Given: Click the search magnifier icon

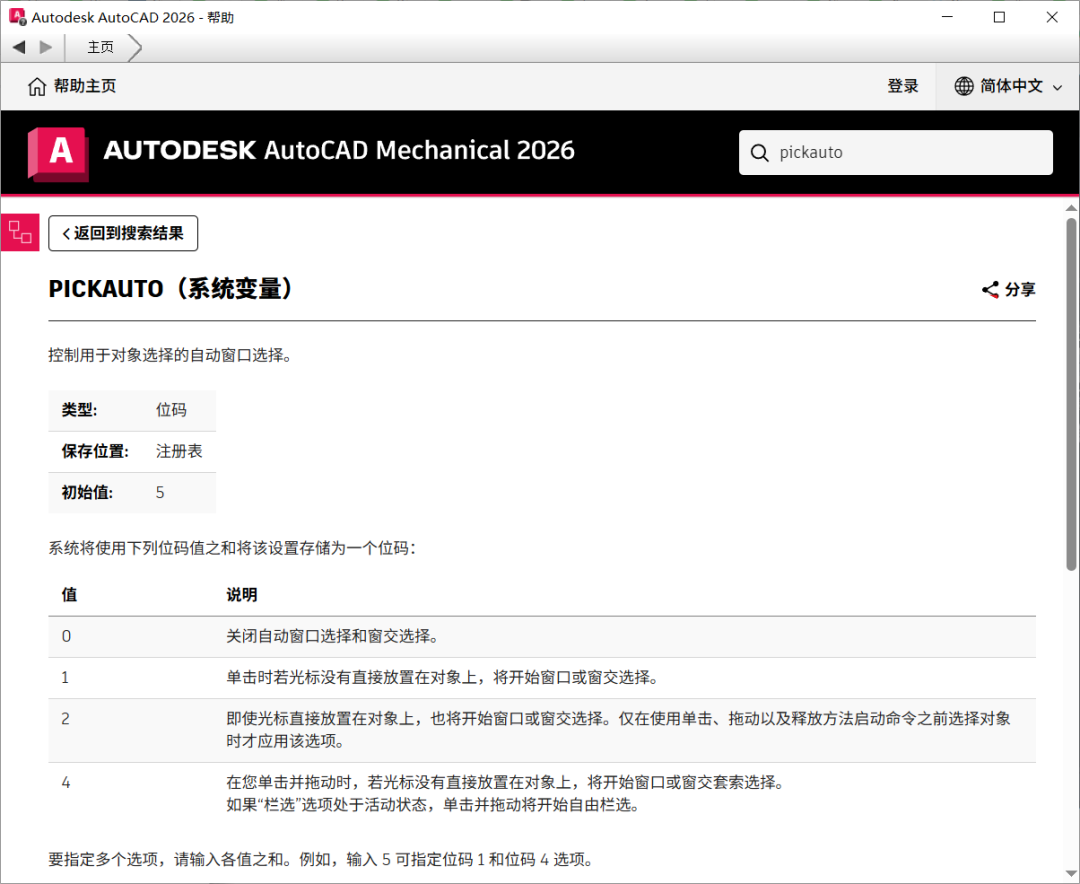Looking at the screenshot, I should pyautogui.click(x=760, y=152).
